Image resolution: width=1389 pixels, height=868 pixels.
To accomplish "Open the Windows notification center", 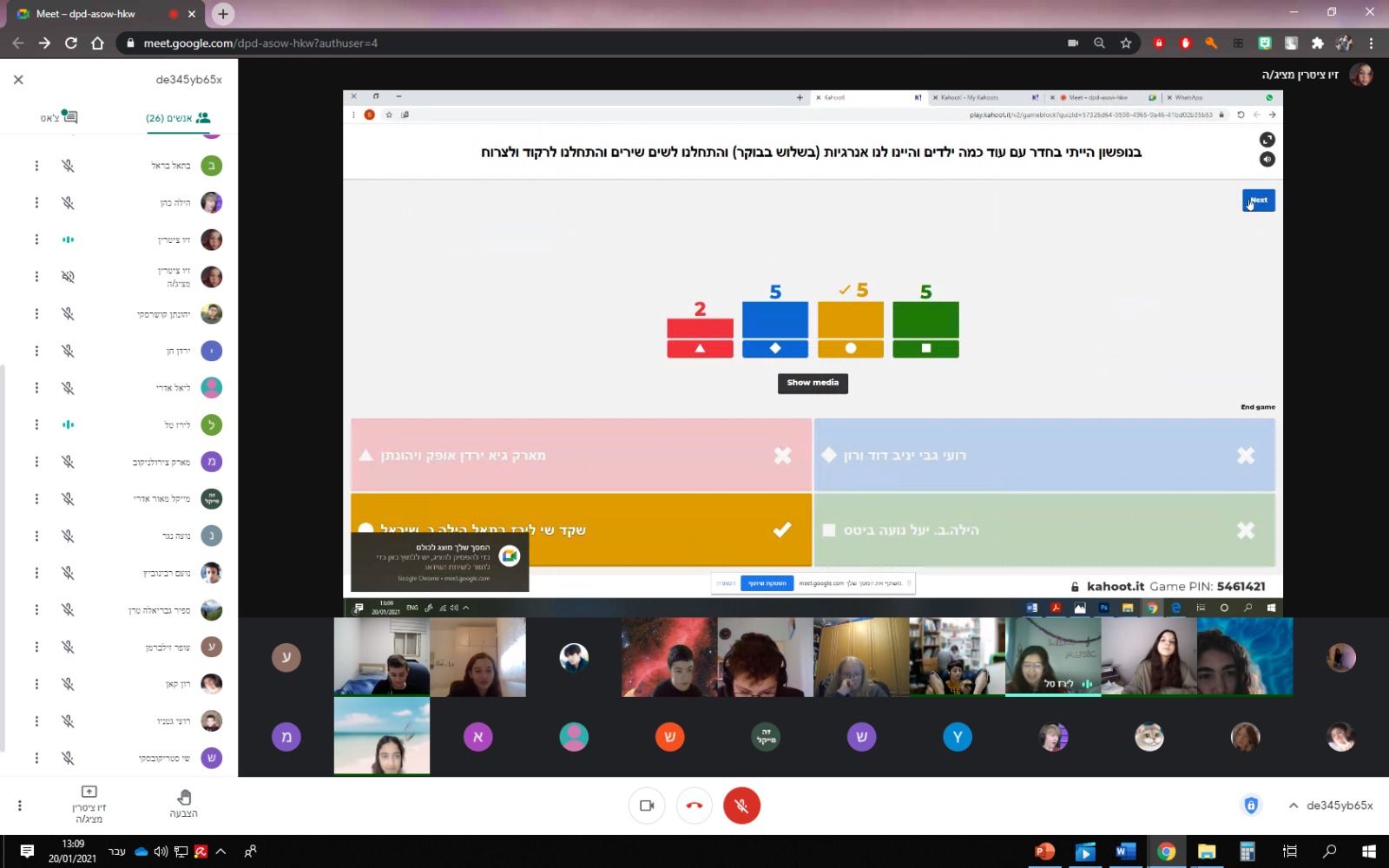I will (x=27, y=852).
